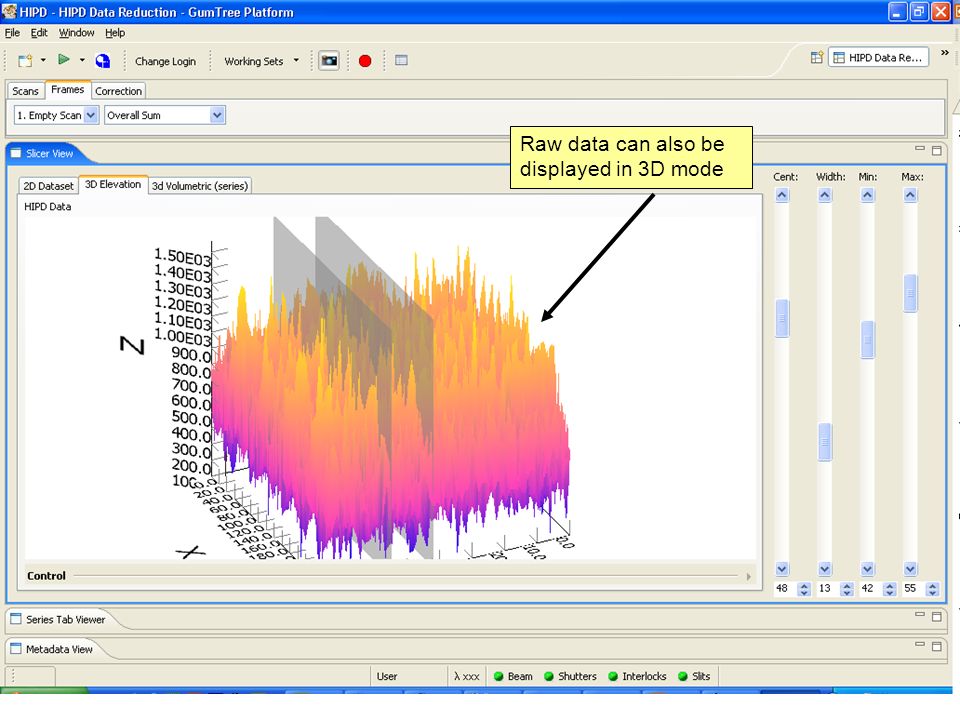Image resolution: width=960 pixels, height=720 pixels.
Task: Click the stepper arrows beside value 55
Action: 932,589
